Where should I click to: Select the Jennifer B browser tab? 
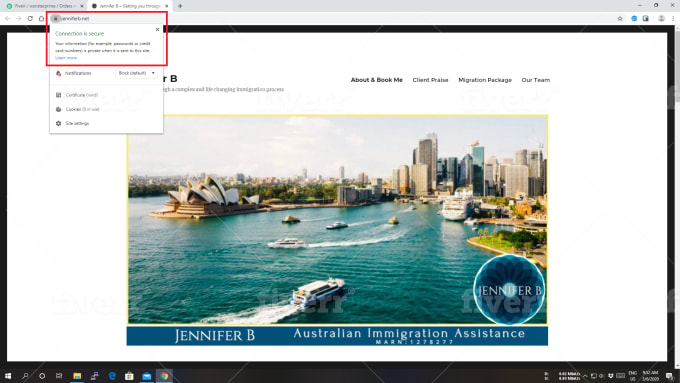pyautogui.click(x=129, y=6)
